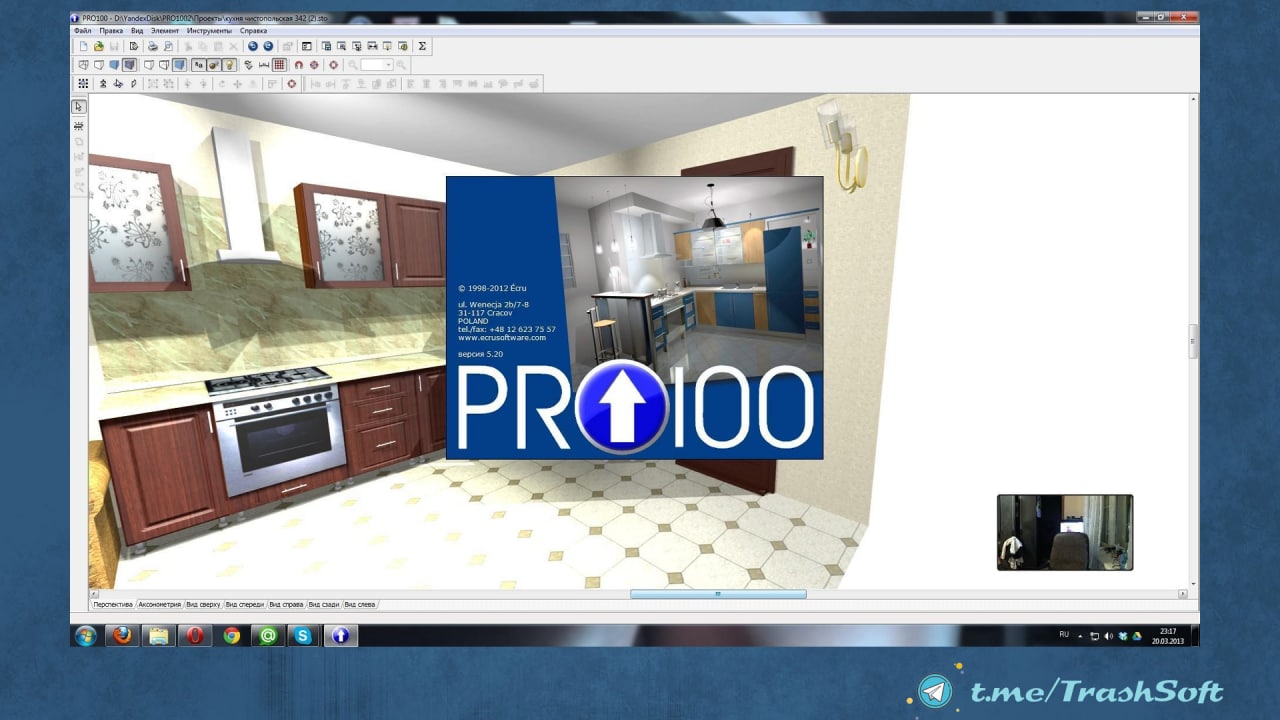Click the horizontal scrollbar thumb of the viewport
Screen dimensions: 1280x720
coord(718,594)
